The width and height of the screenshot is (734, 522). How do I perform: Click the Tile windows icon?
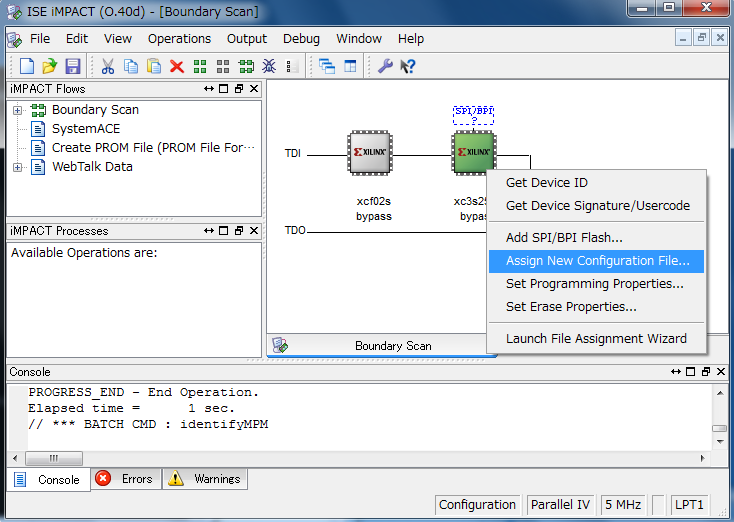click(350, 66)
